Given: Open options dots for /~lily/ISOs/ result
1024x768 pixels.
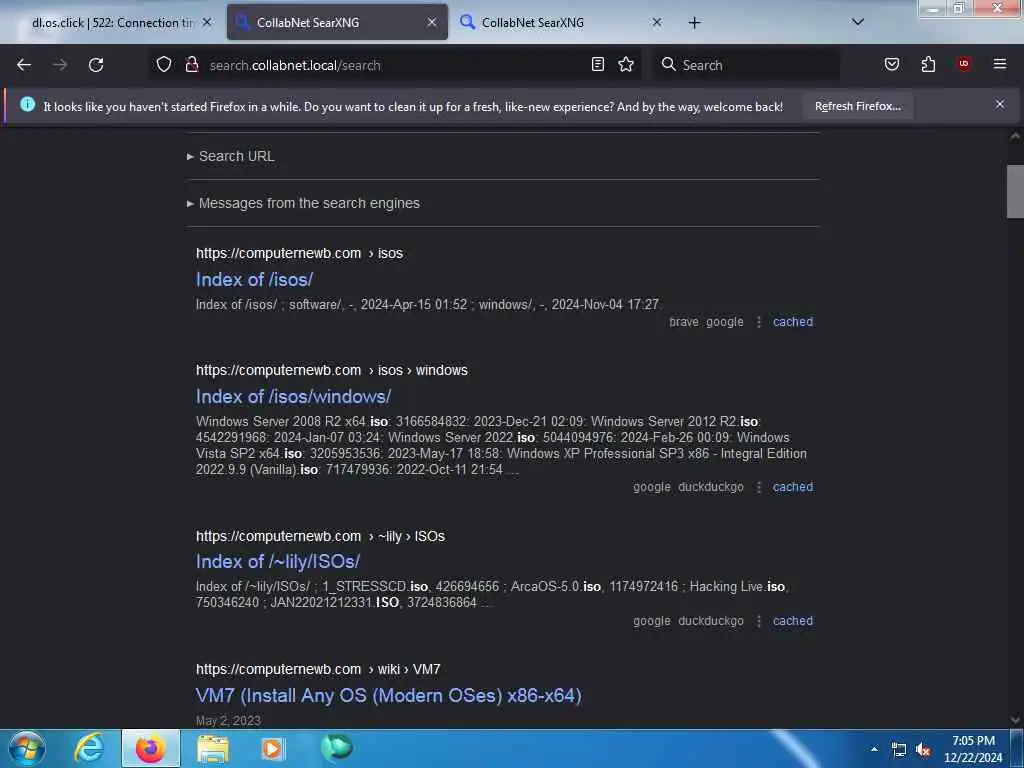Looking at the screenshot, I should [758, 621].
